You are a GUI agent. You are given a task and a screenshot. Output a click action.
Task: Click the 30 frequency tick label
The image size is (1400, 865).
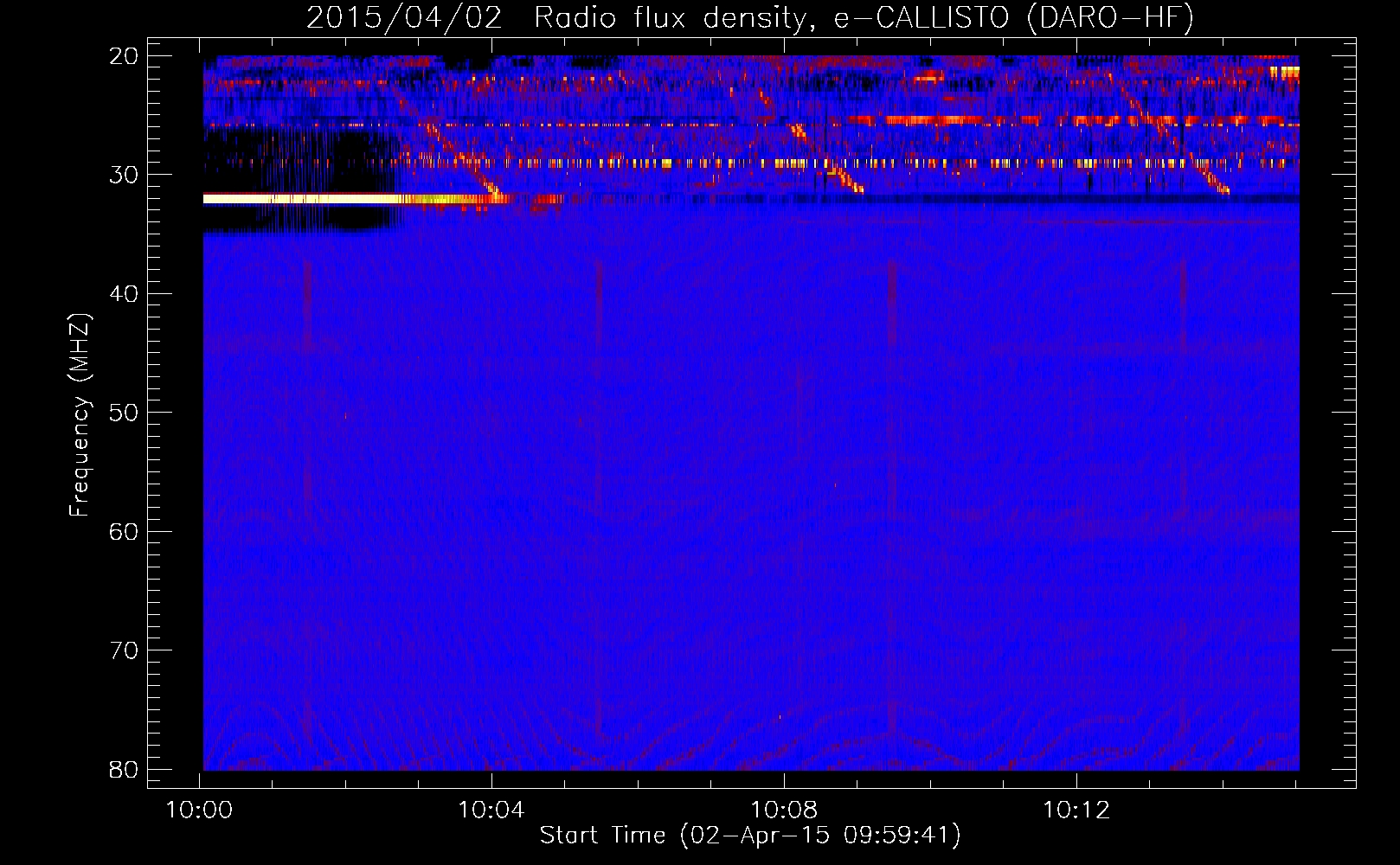point(124,175)
